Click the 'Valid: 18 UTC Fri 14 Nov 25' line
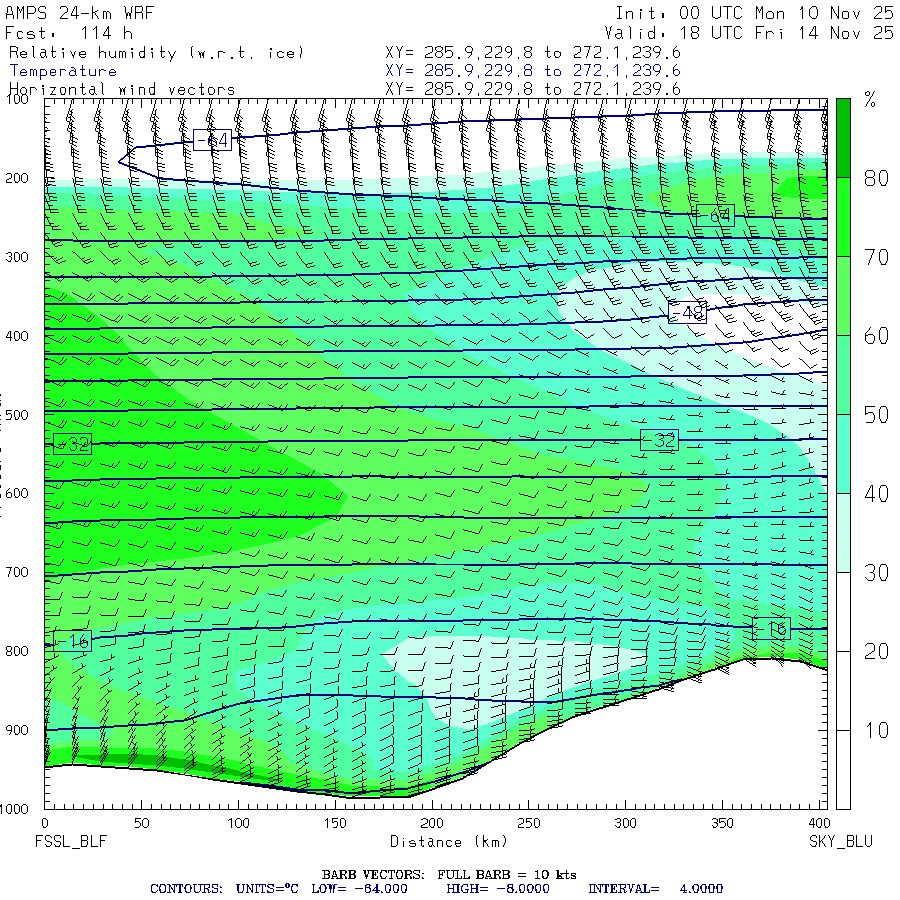The image size is (900, 900). [748, 33]
